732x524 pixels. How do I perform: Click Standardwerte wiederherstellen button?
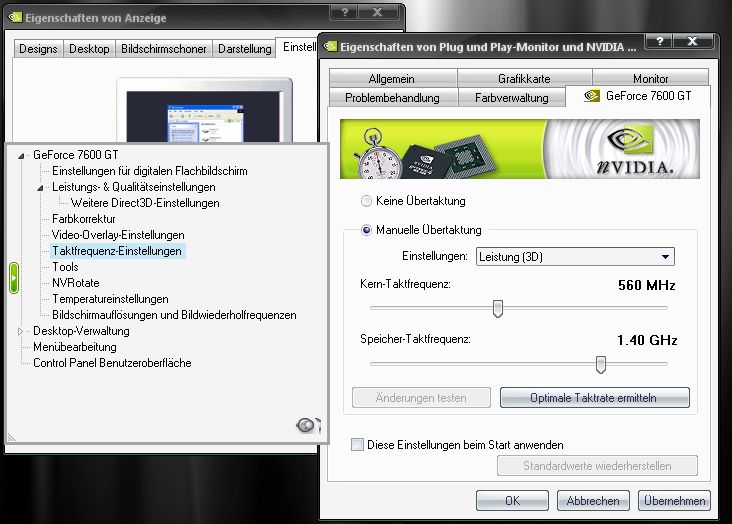tap(597, 466)
